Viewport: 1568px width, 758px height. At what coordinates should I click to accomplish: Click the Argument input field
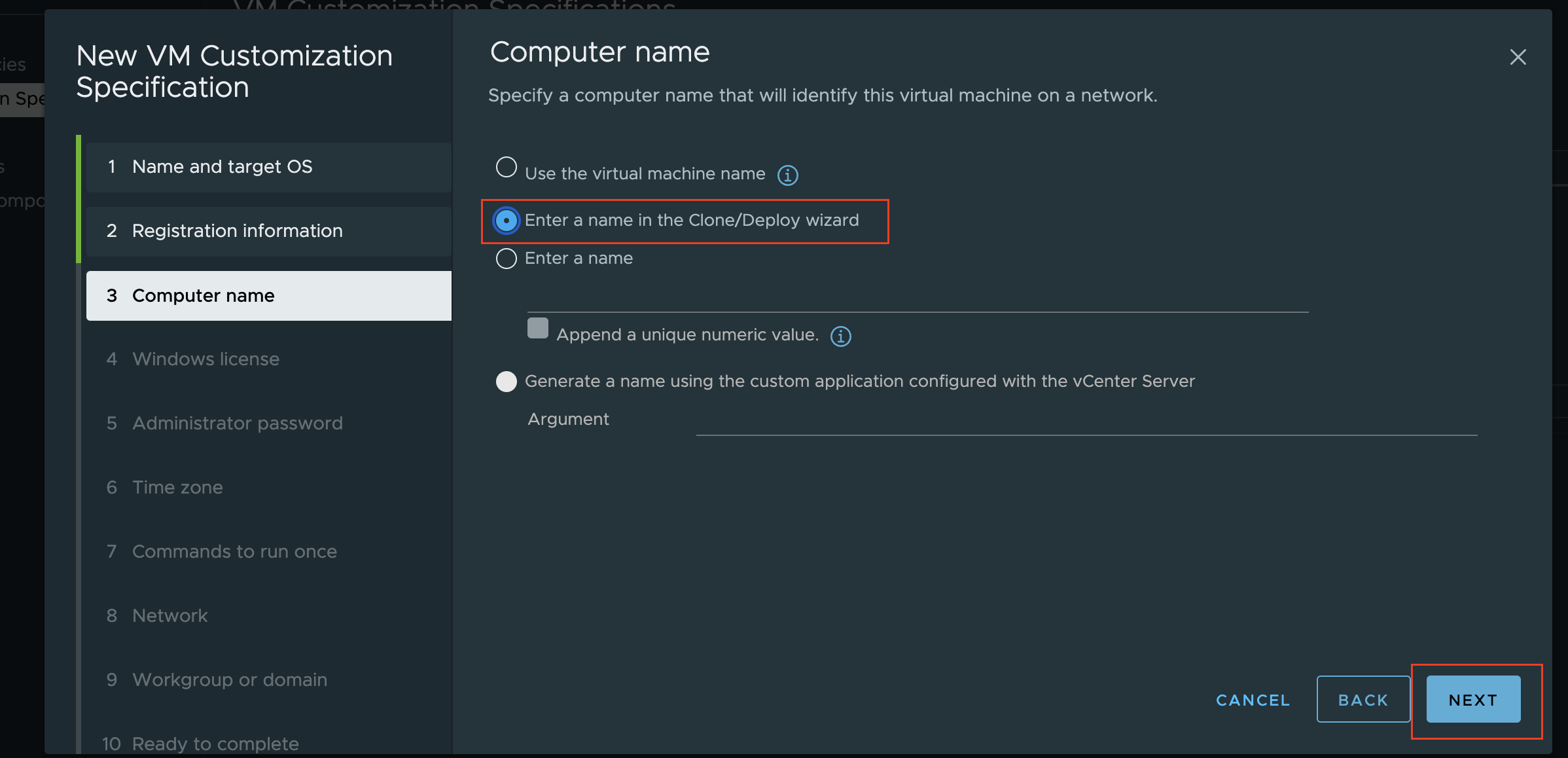[1086, 422]
